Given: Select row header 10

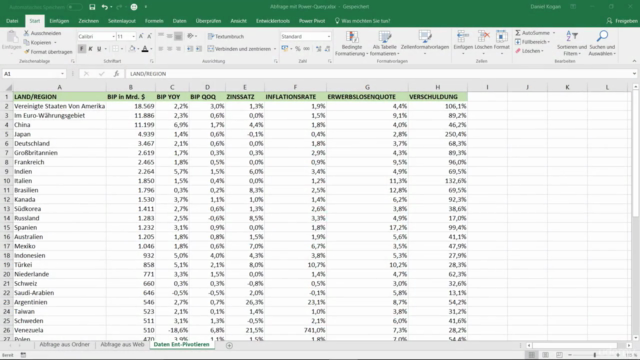Looking at the screenshot, I should (7, 181).
